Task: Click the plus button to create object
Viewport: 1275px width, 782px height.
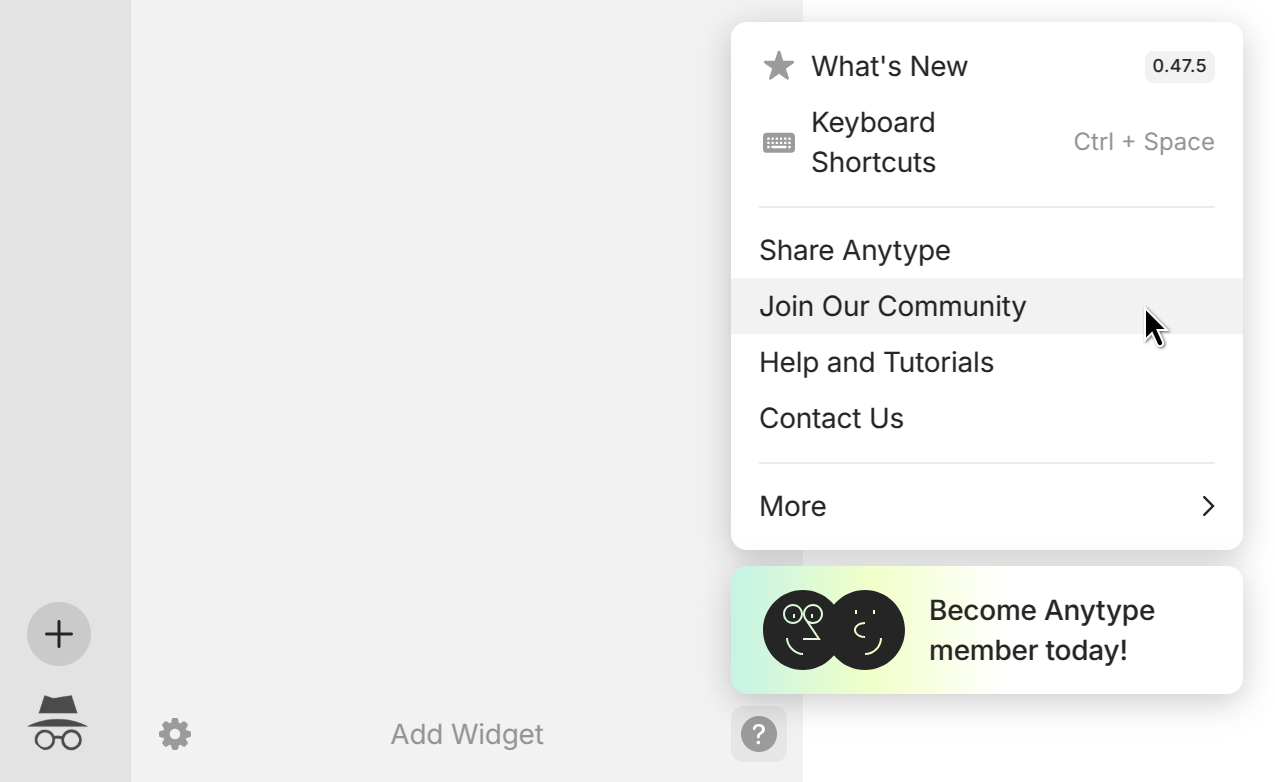Action: coord(59,634)
